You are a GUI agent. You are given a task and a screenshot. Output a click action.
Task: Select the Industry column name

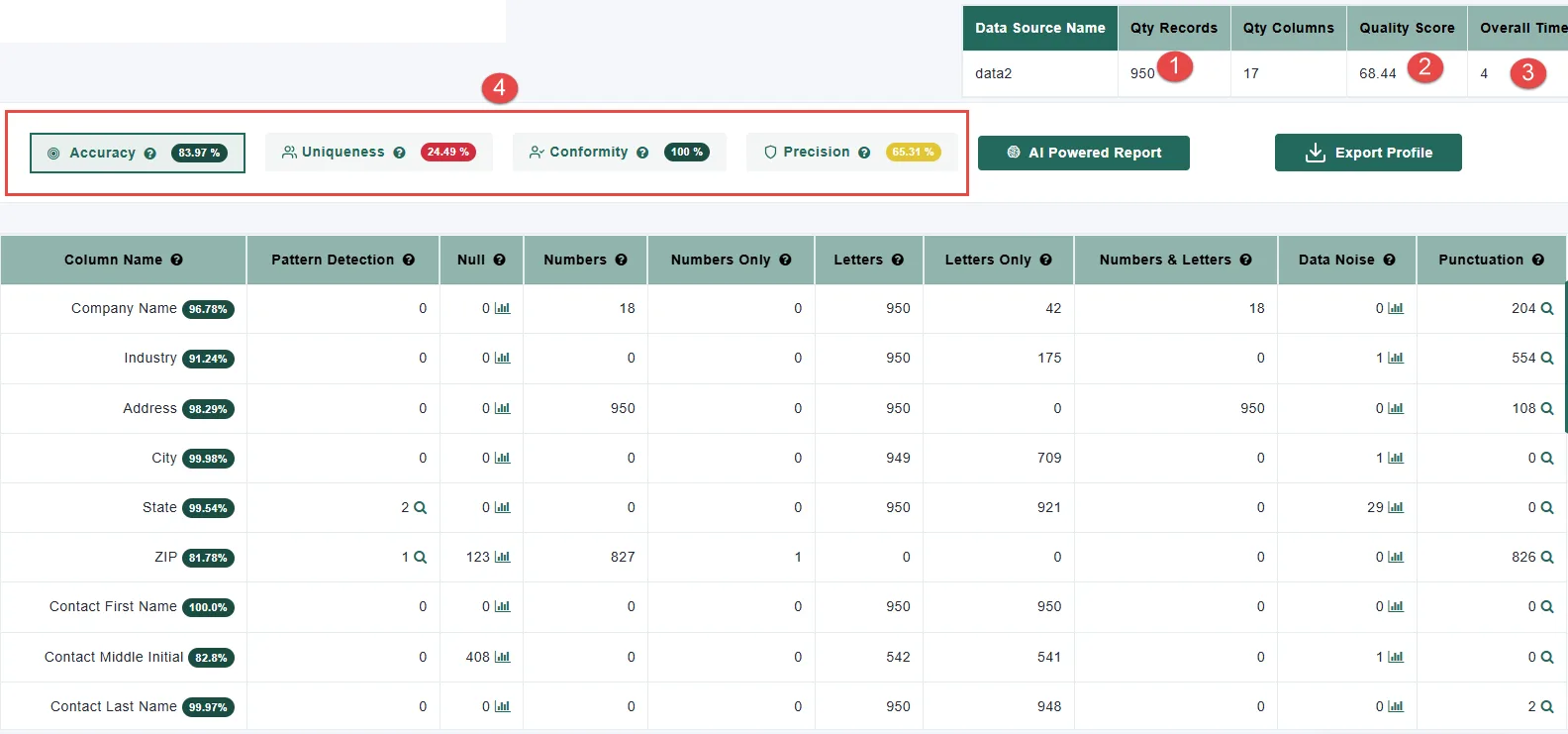click(150, 358)
